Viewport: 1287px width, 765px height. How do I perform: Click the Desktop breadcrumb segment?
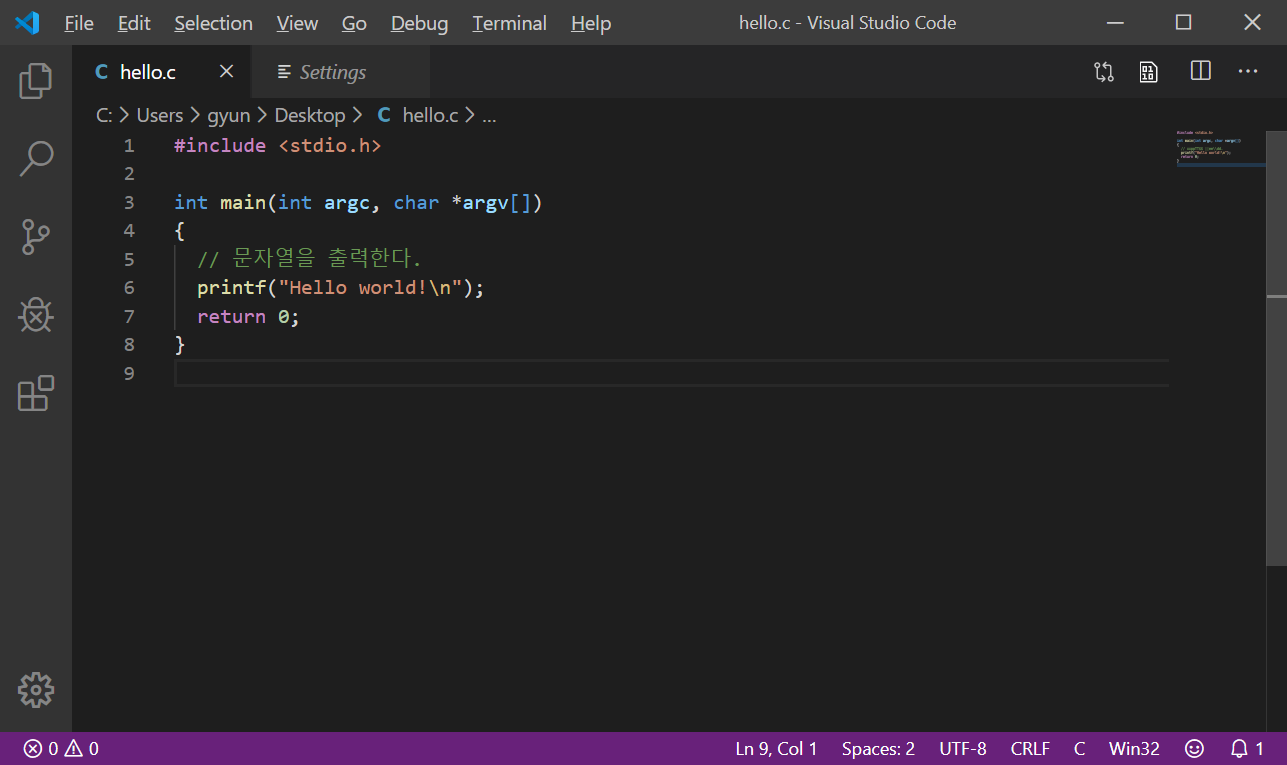(x=310, y=115)
